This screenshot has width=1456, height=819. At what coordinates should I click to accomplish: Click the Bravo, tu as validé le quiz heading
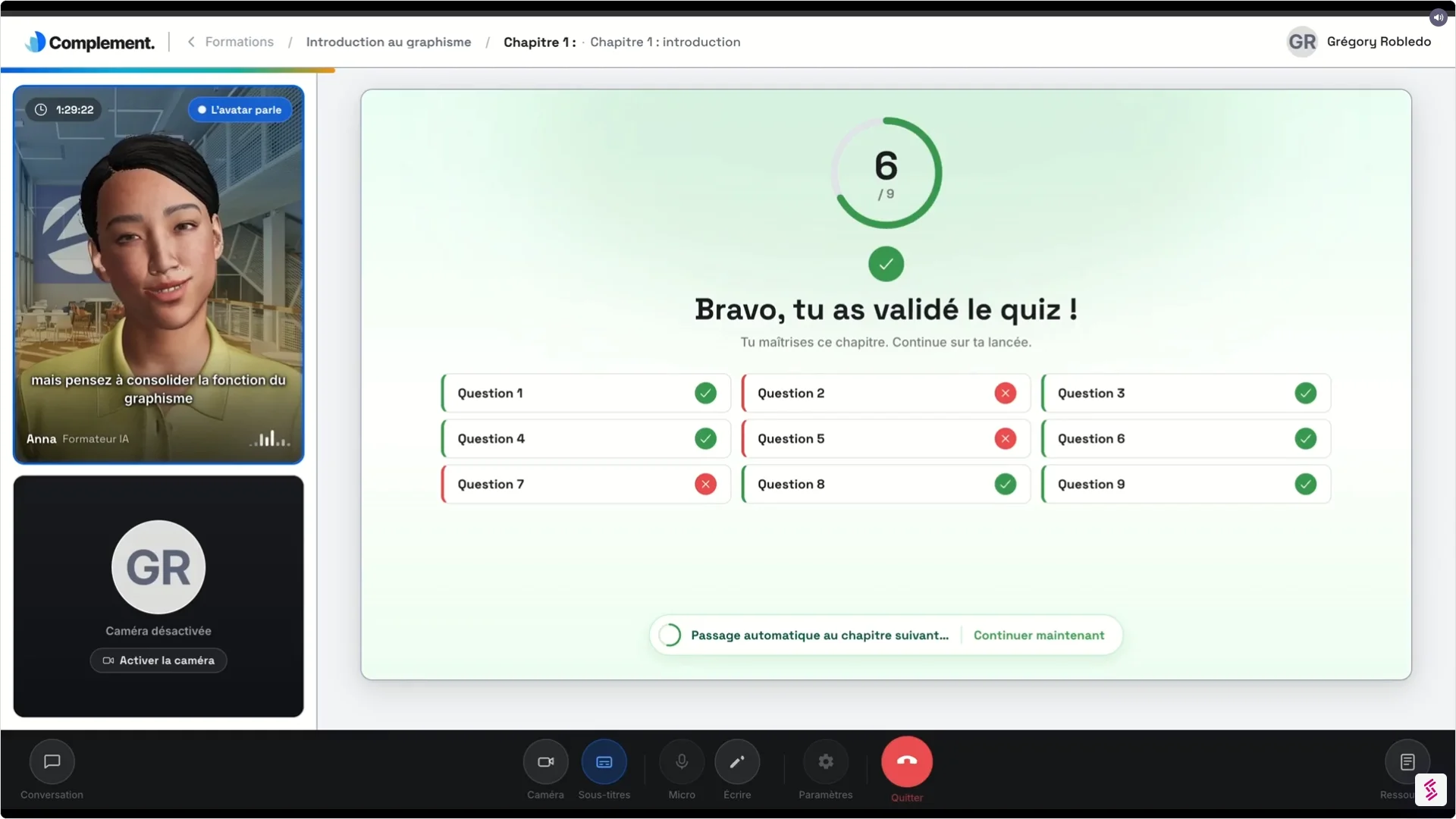pos(886,309)
